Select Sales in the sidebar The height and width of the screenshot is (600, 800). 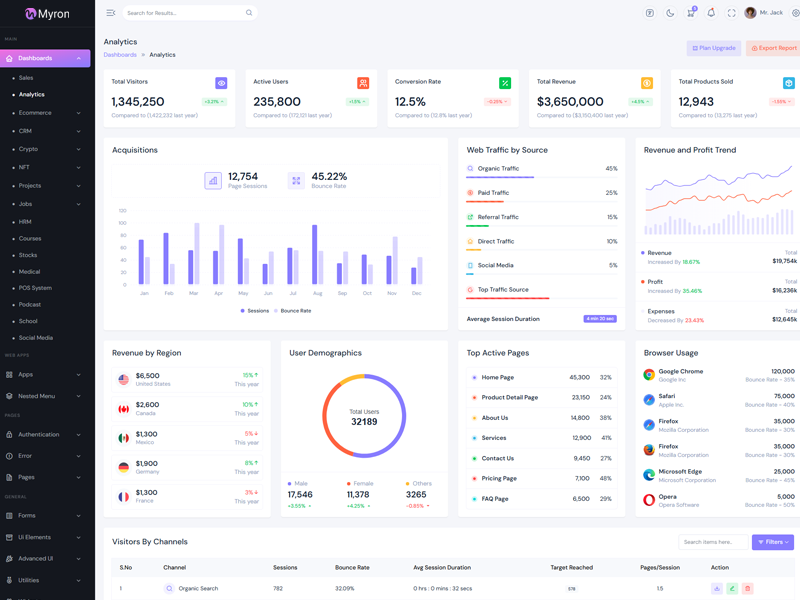pyautogui.click(x=26, y=78)
